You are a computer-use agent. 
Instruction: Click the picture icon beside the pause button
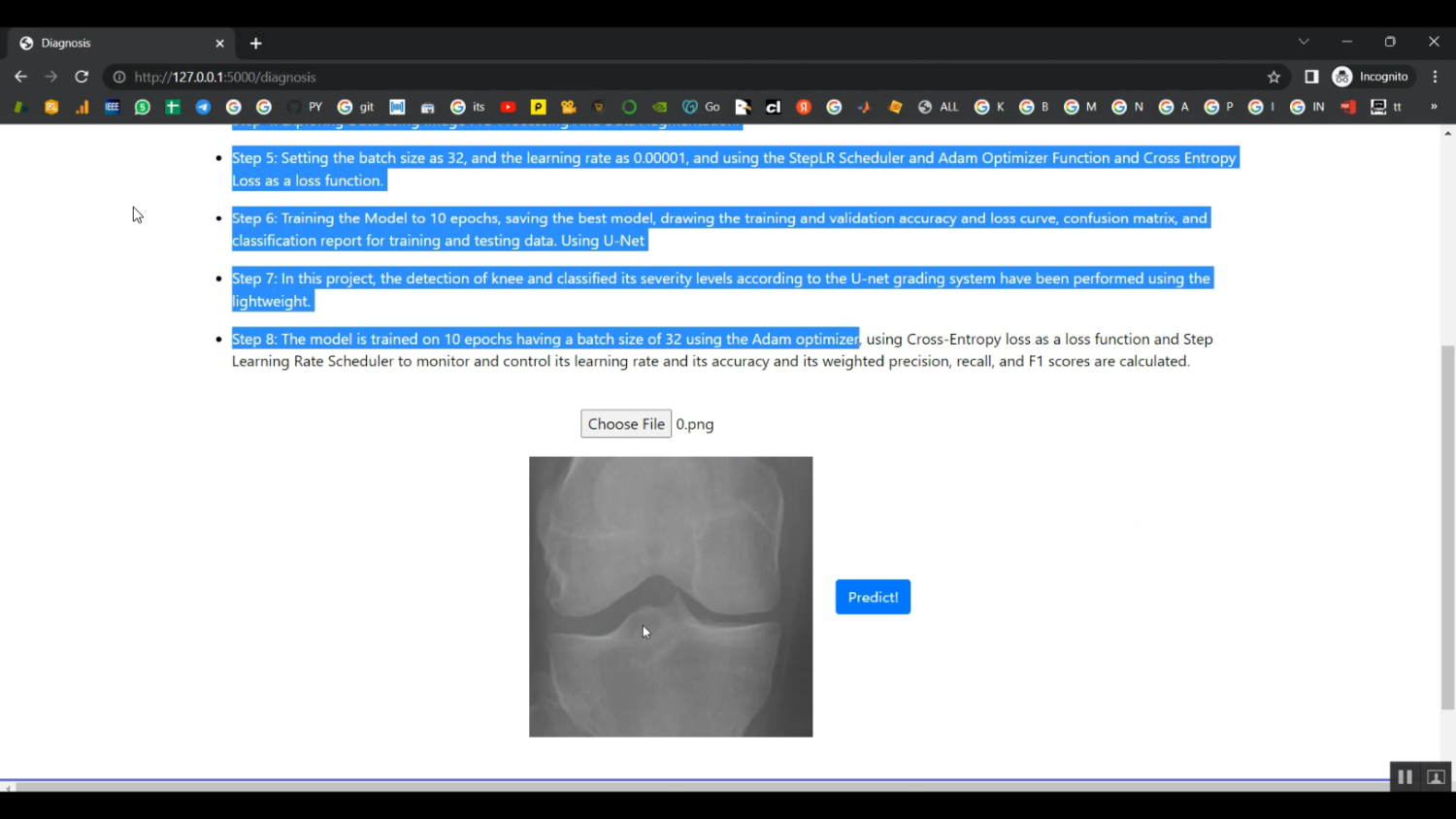coord(1437,777)
